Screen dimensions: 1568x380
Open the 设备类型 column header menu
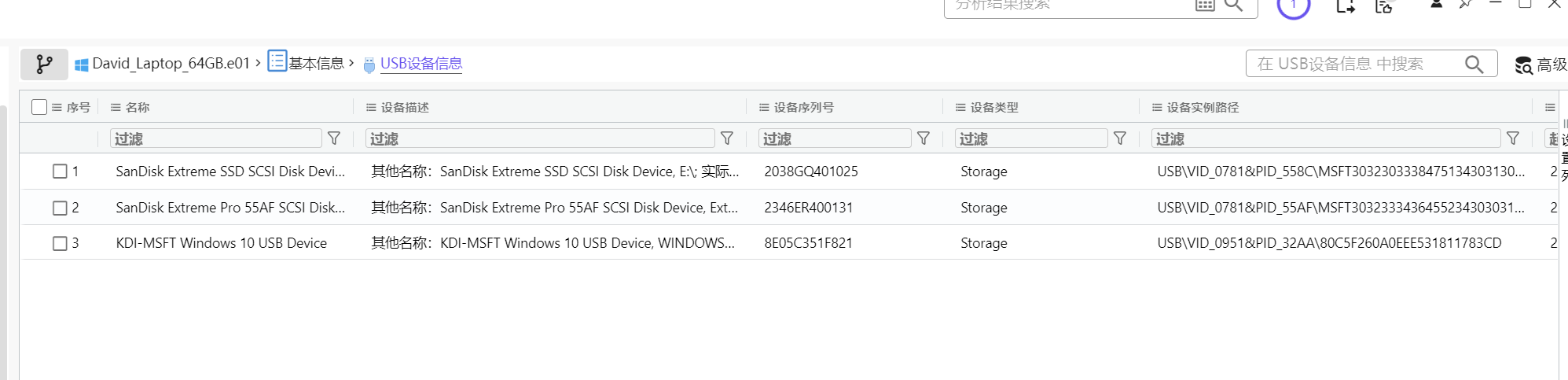click(x=960, y=108)
